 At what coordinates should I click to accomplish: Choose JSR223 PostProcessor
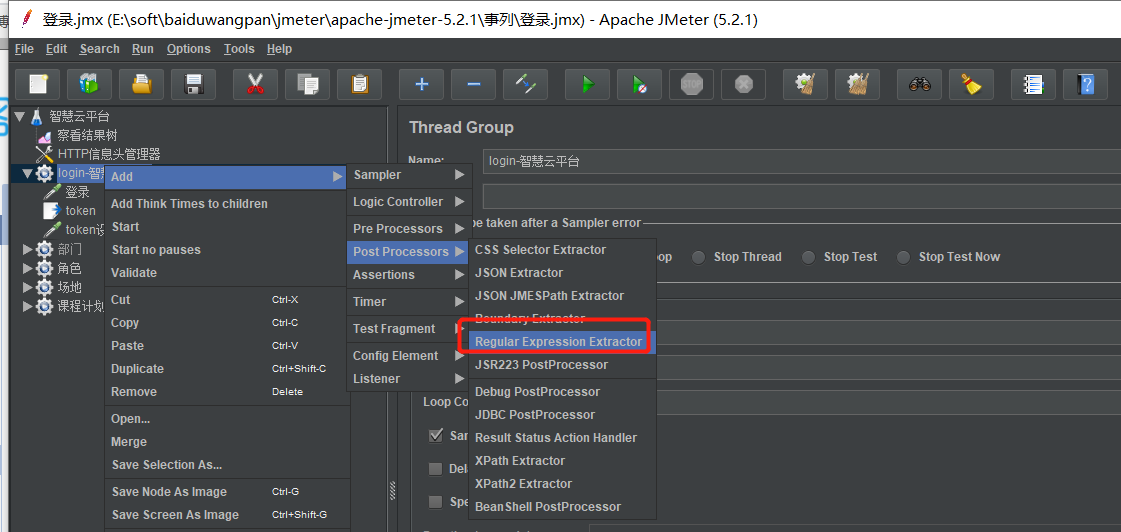tap(562, 365)
